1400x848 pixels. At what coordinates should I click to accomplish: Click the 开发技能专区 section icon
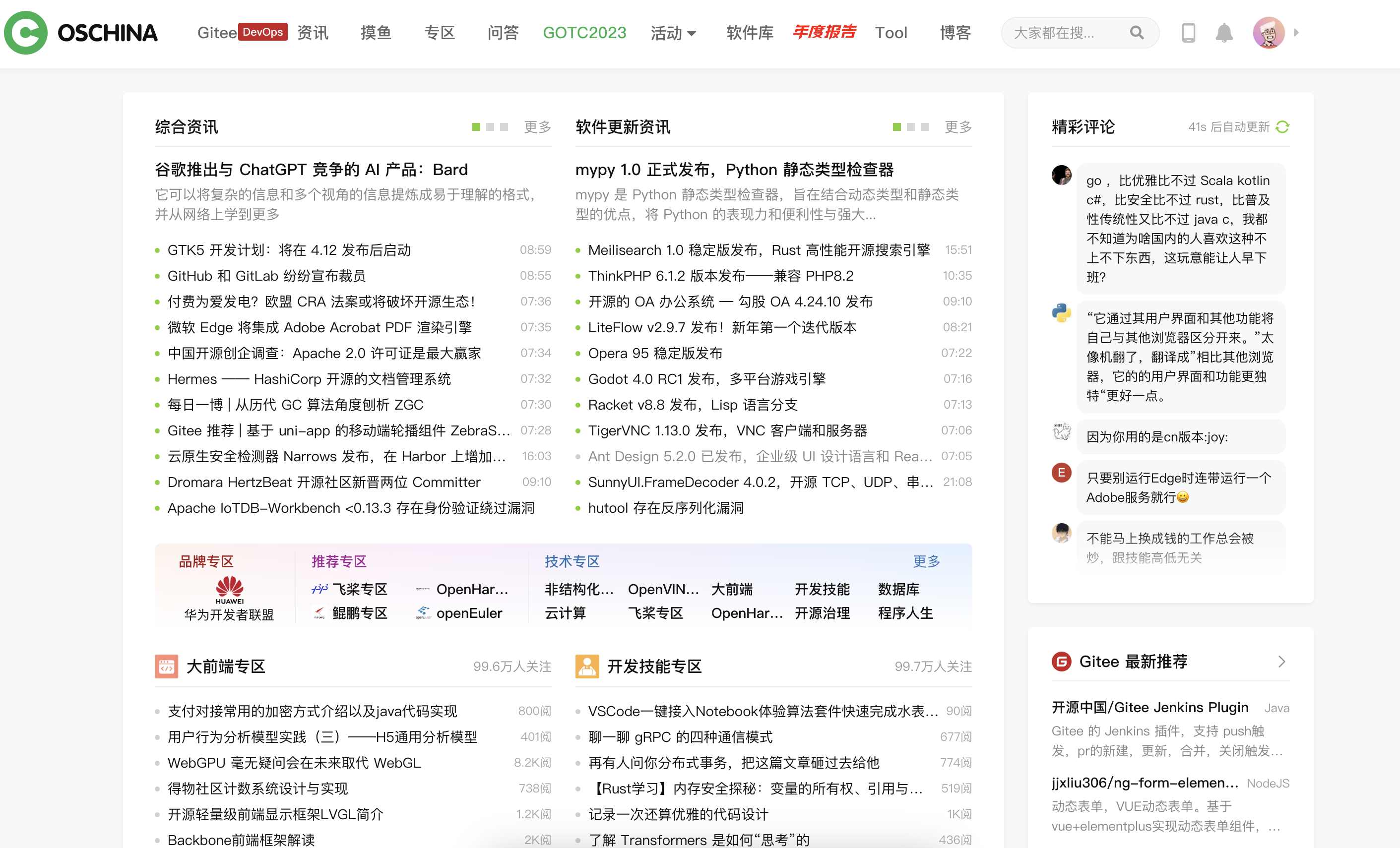point(587,666)
